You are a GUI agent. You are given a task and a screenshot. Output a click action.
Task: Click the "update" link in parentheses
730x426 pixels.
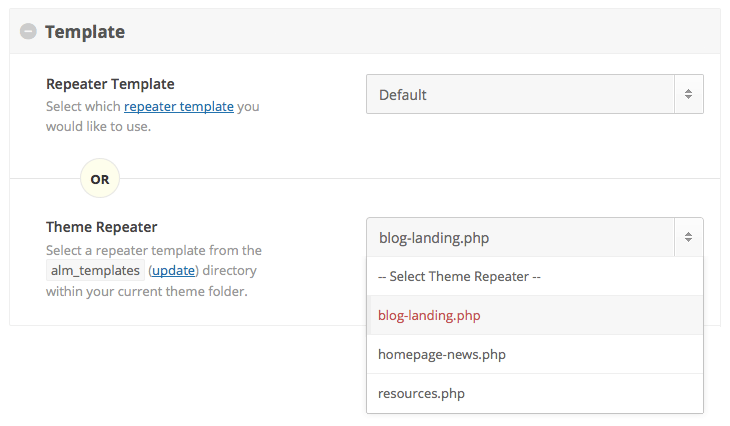coord(174,271)
